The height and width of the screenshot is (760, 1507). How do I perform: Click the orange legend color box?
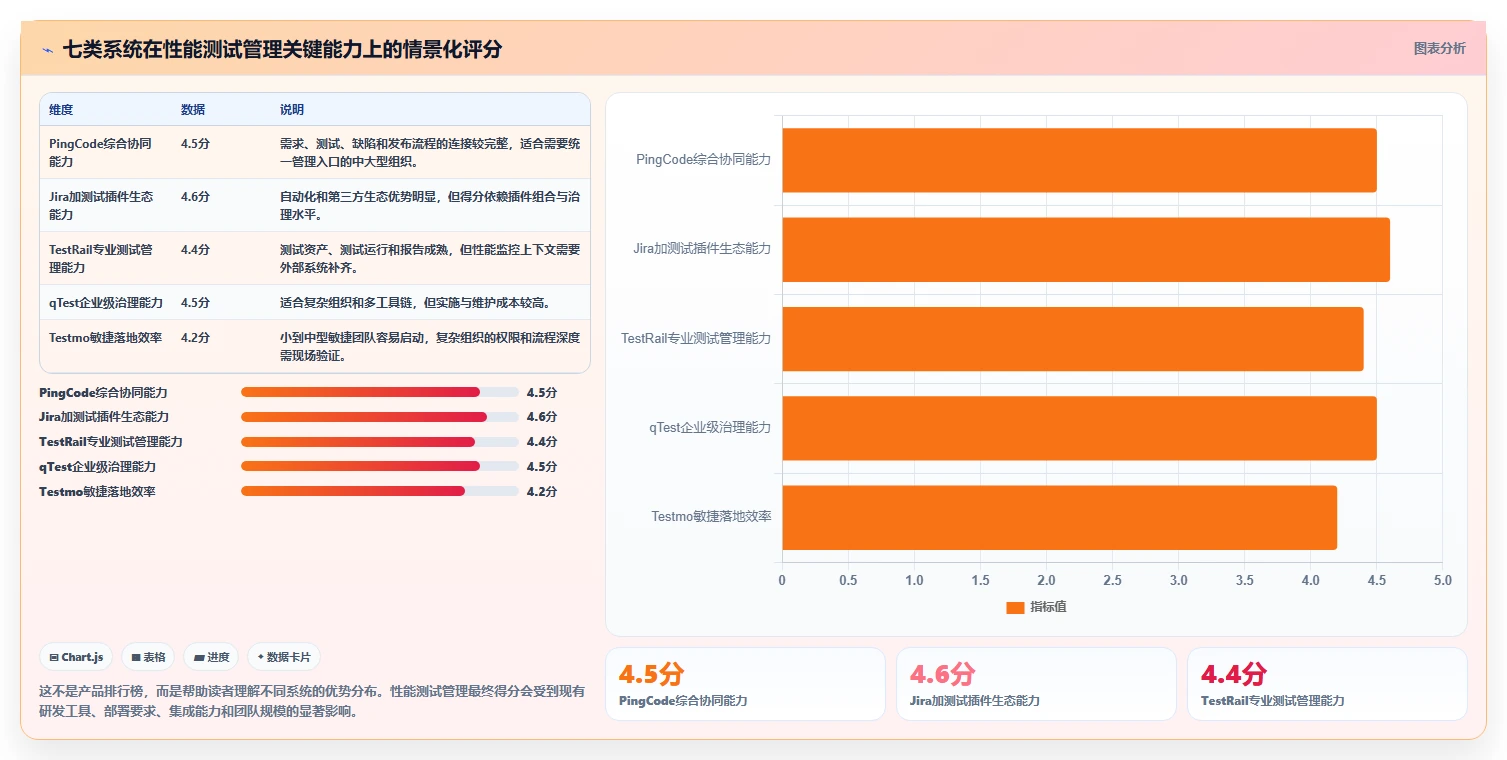(1015, 608)
